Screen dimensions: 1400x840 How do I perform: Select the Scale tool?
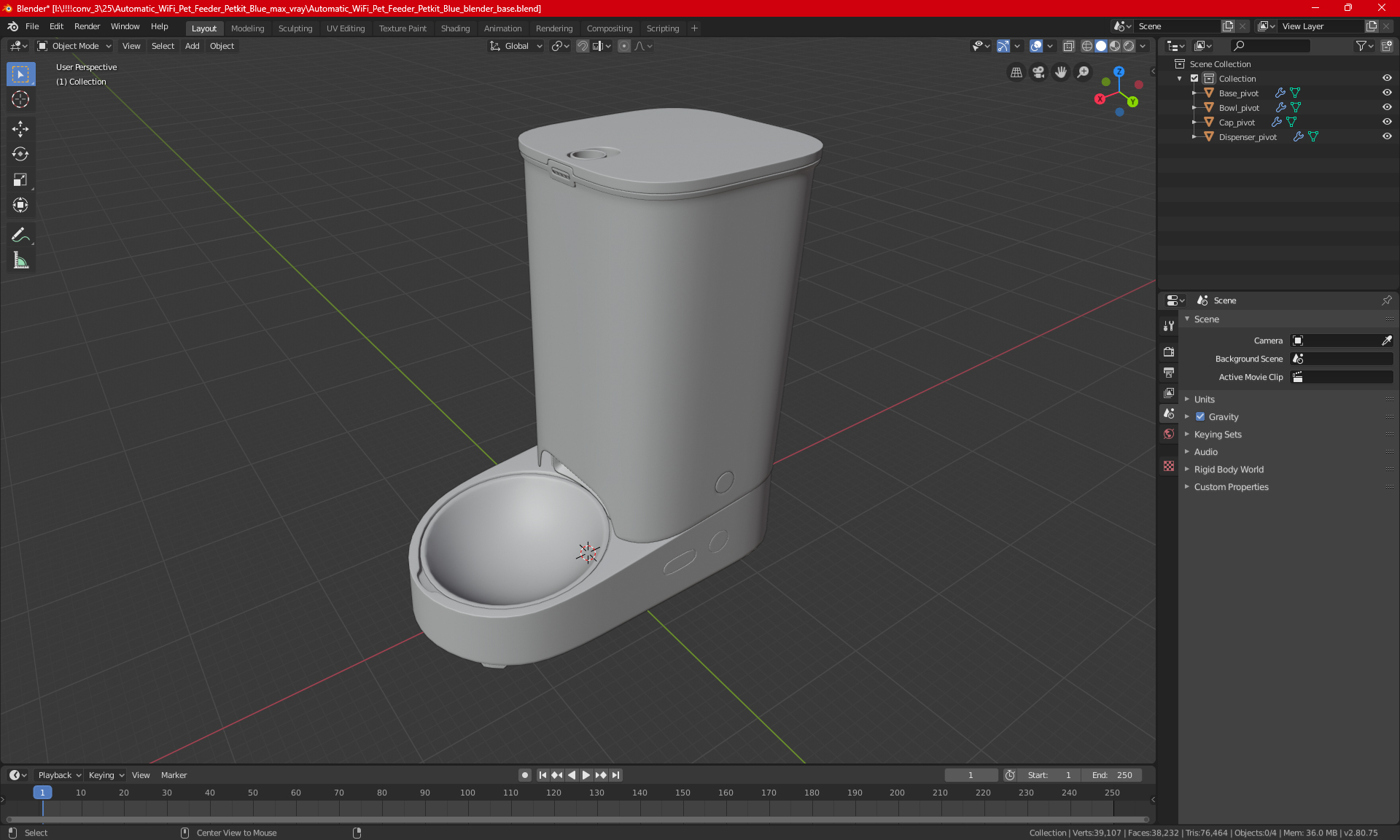(x=20, y=180)
